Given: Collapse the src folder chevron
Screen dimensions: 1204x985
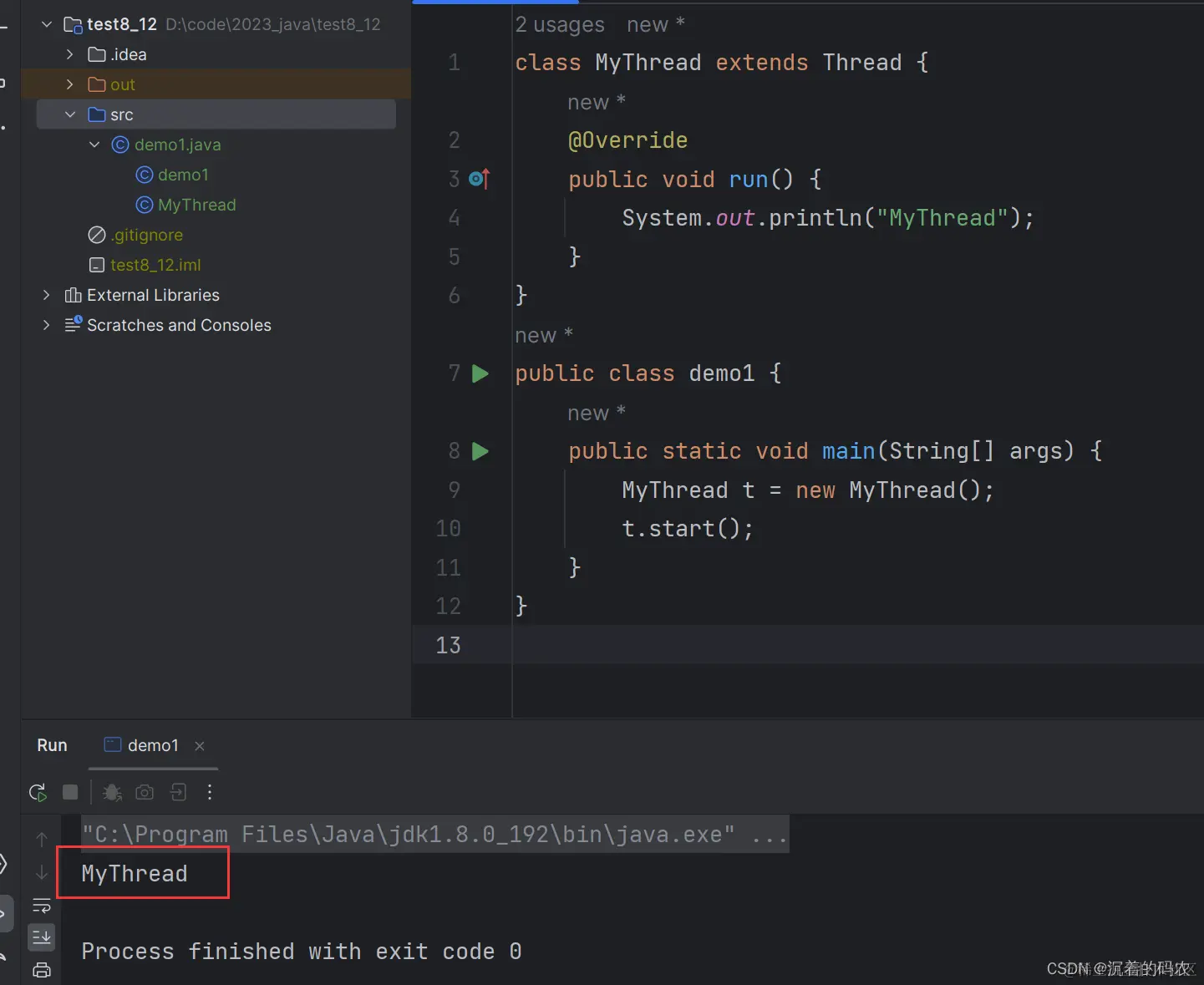Looking at the screenshot, I should click(70, 114).
